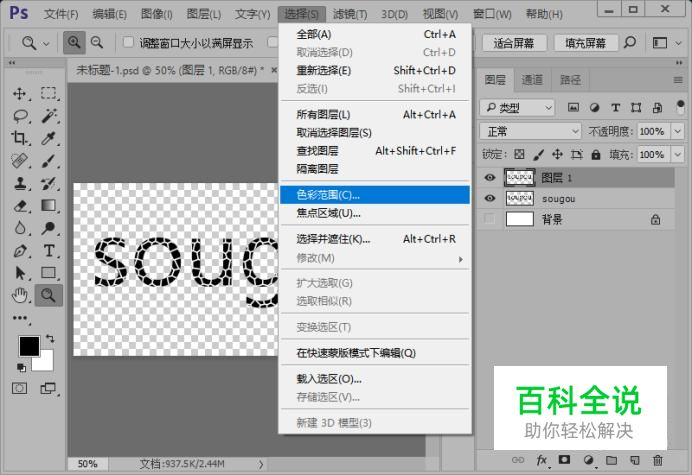The height and width of the screenshot is (475, 692).
Task: Open opacity 不透明度 dropdown arrow
Action: (x=677, y=131)
